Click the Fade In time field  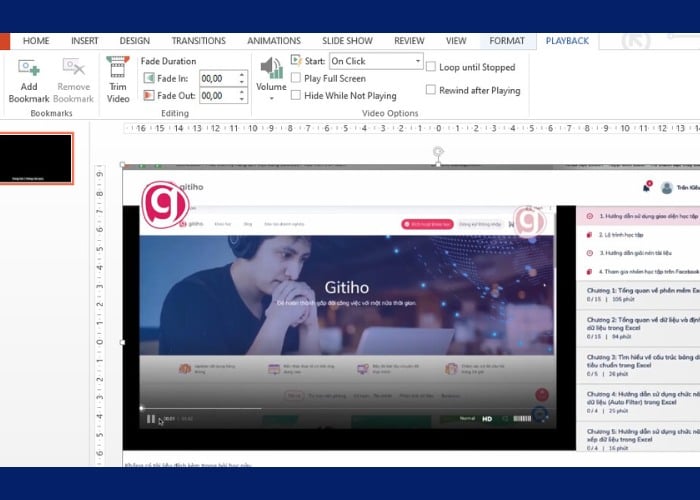[x=218, y=79]
